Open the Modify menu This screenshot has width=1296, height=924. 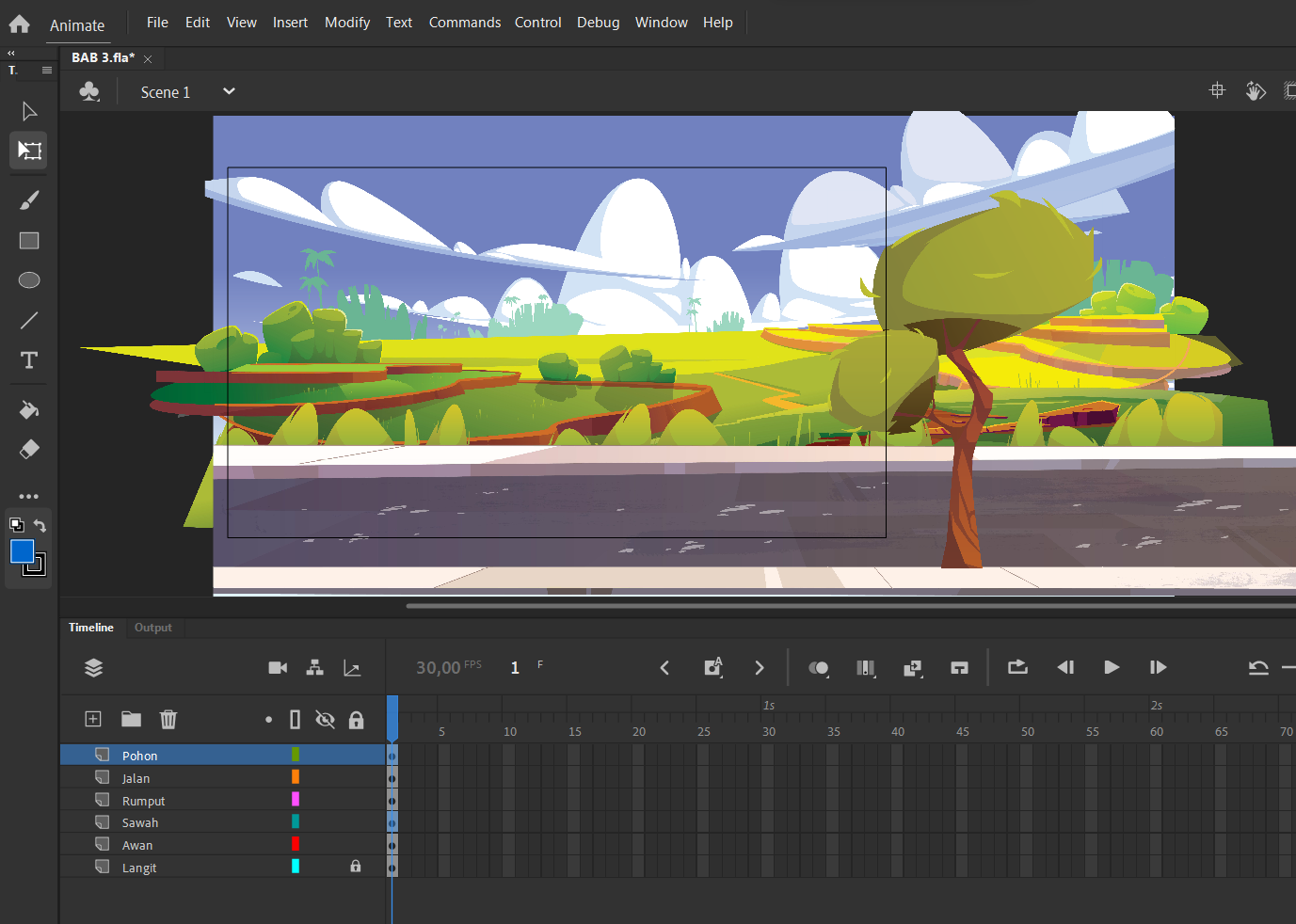click(x=347, y=23)
